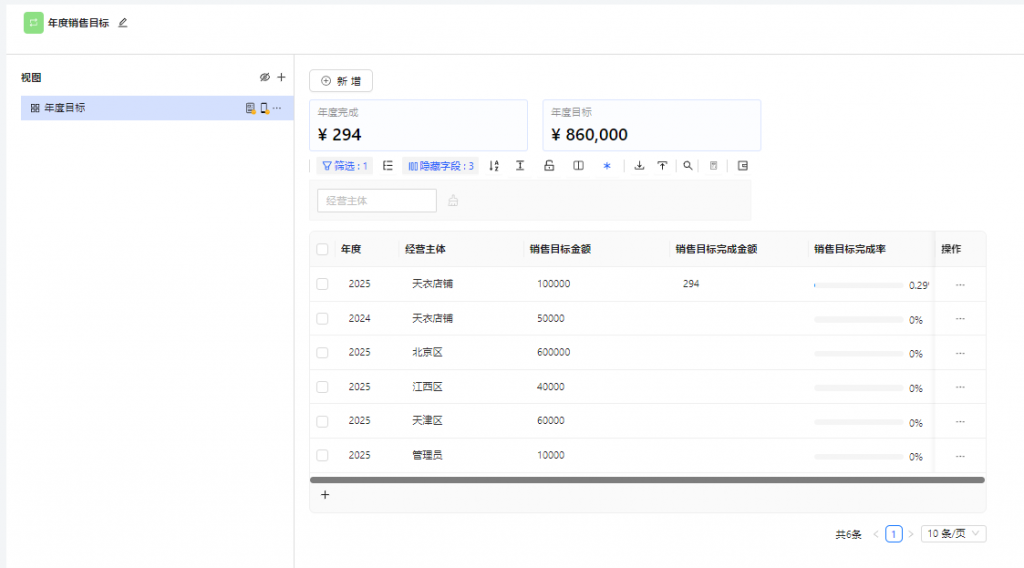Click the 0.29% progress bar for 天衣店铺 2025
The height and width of the screenshot is (568, 1024).
tap(858, 285)
